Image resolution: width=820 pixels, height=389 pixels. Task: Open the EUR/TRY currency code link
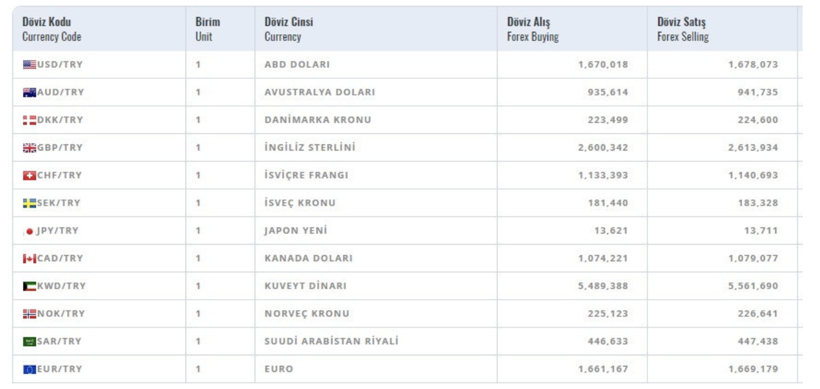click(60, 369)
